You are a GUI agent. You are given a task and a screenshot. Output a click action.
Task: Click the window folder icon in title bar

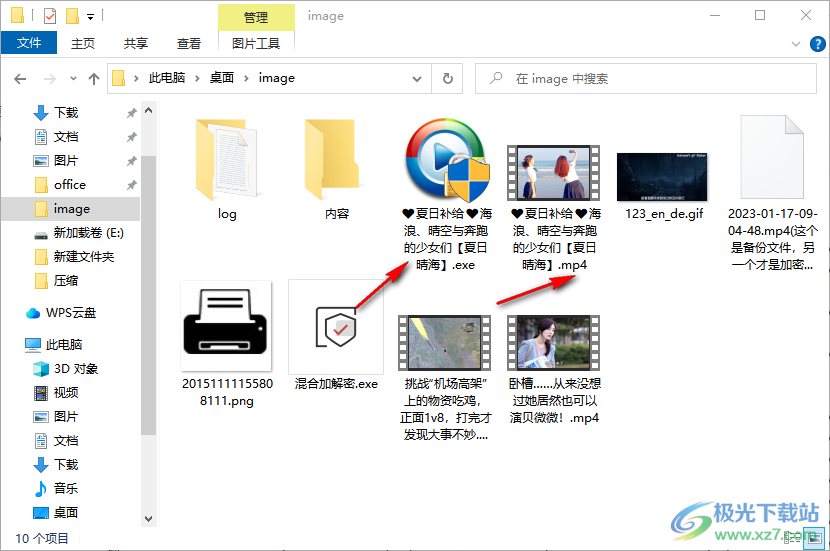click(x=17, y=16)
